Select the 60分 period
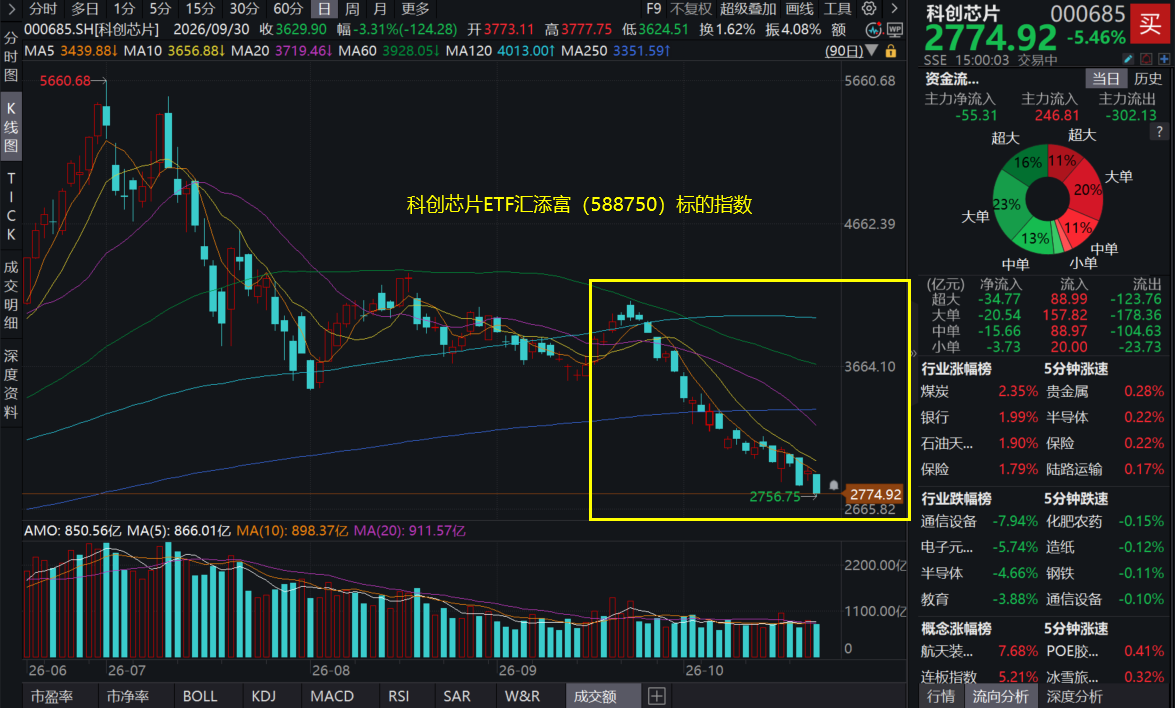 click(x=288, y=9)
